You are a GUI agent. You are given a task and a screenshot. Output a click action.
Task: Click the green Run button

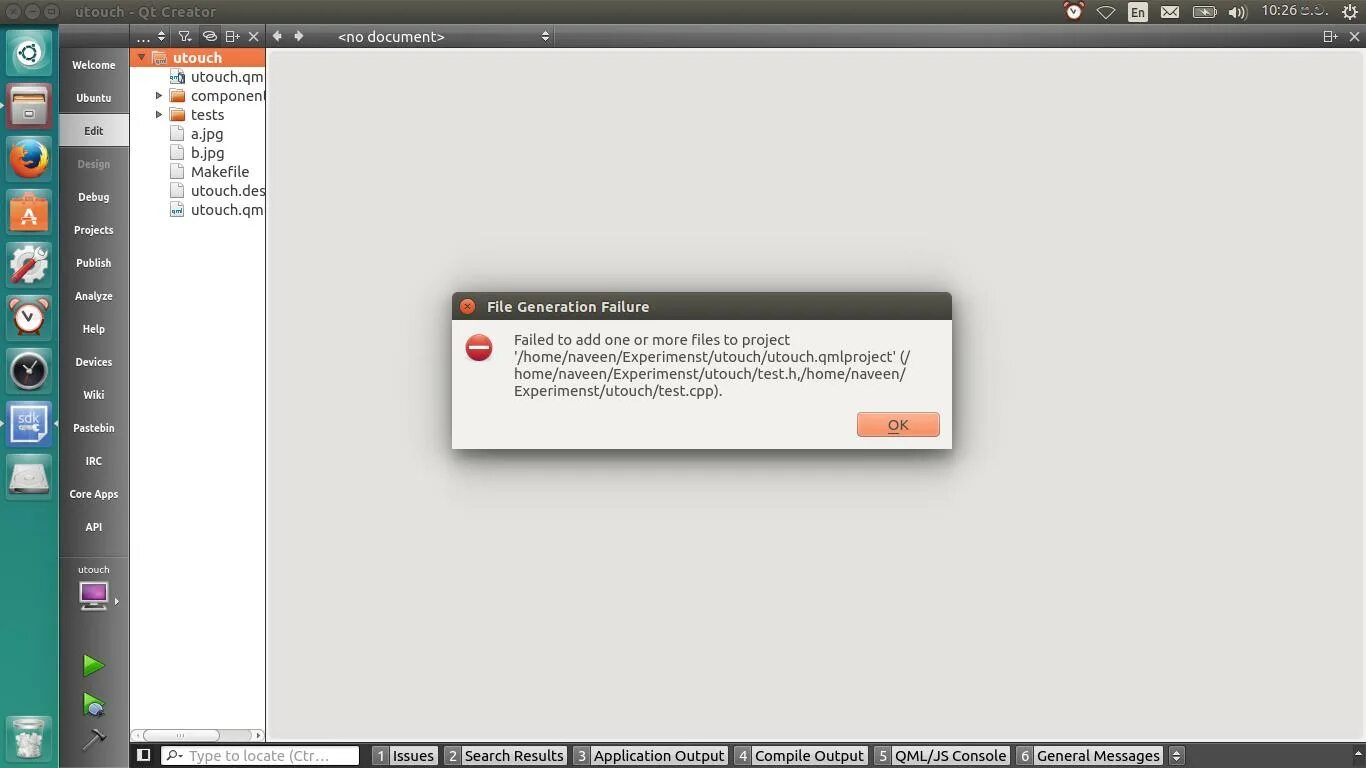tap(93, 665)
